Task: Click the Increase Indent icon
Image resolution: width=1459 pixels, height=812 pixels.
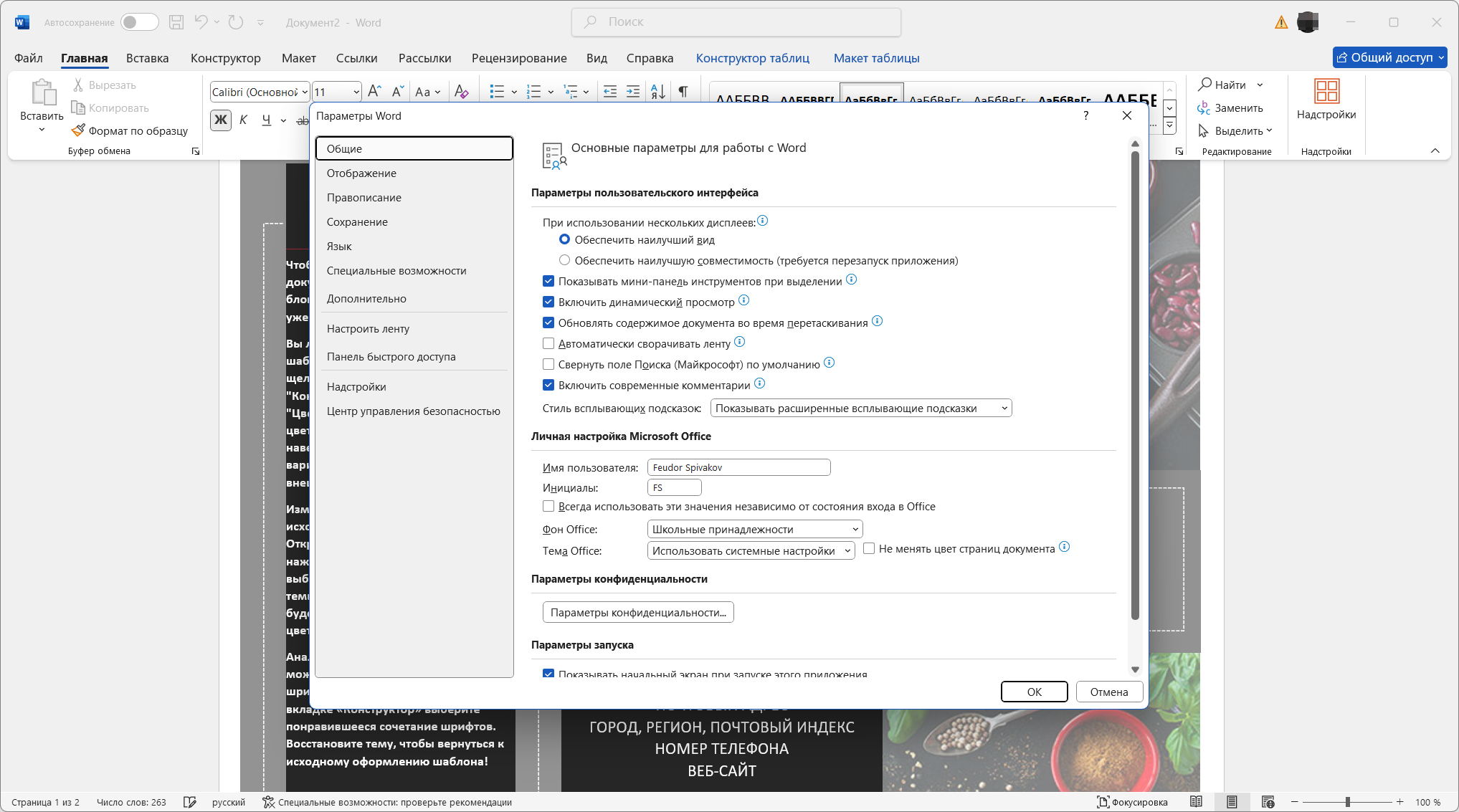Action: tap(633, 92)
